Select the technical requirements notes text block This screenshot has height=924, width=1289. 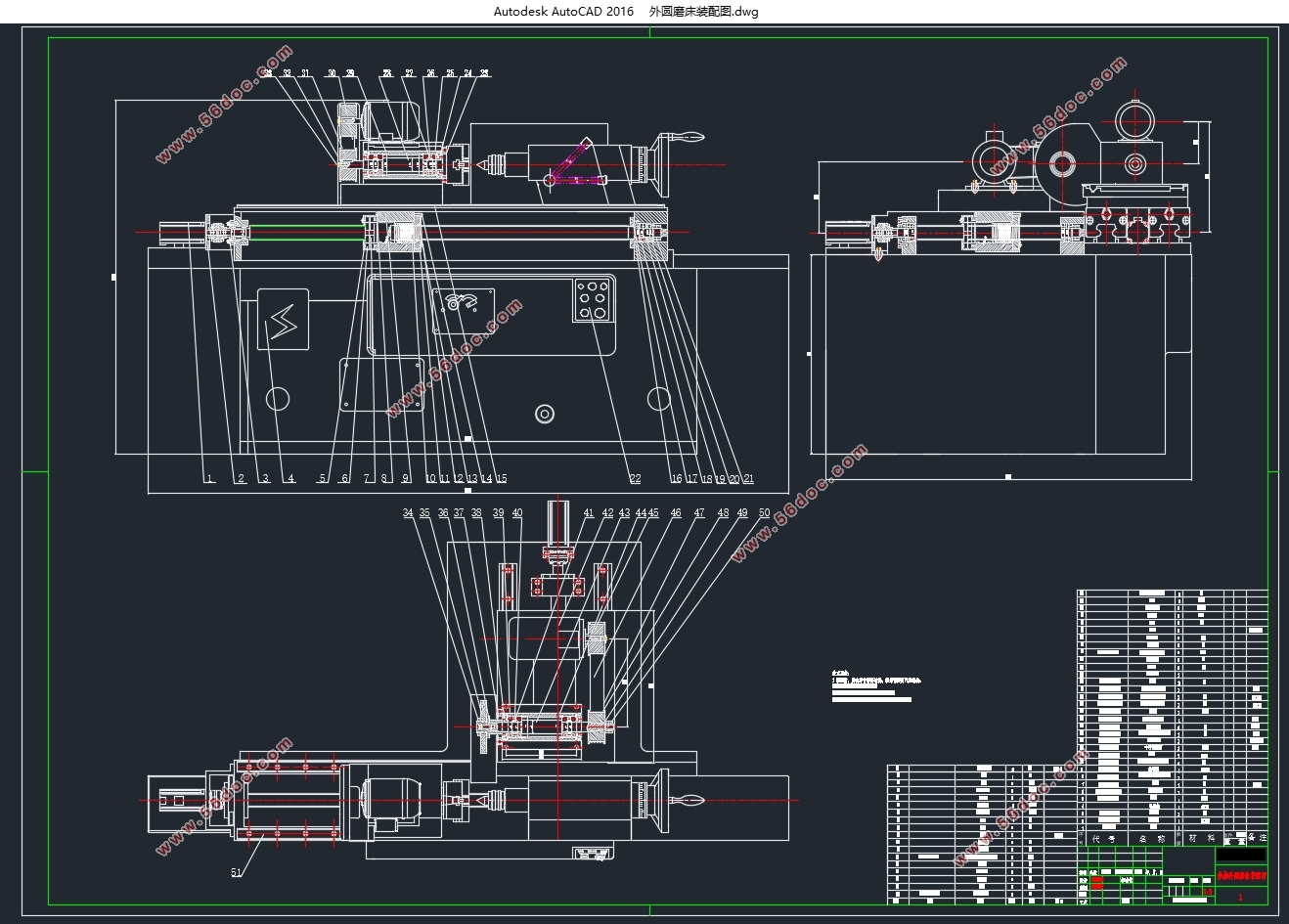[876, 686]
